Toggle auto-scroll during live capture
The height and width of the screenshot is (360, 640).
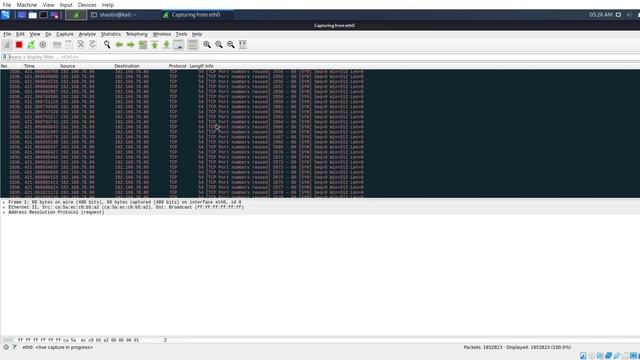tap(178, 45)
